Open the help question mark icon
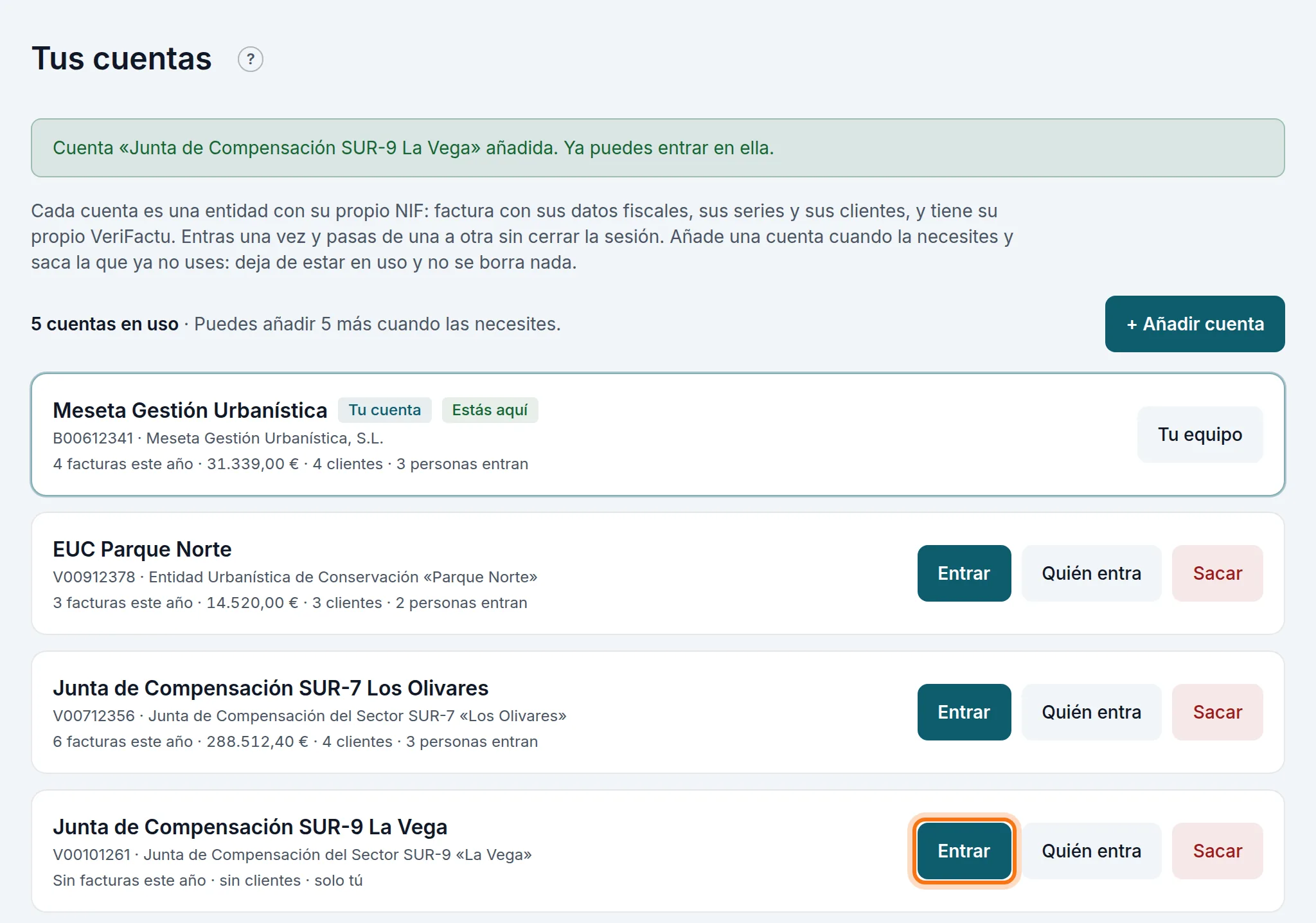This screenshot has height=923, width=1316. tap(251, 59)
